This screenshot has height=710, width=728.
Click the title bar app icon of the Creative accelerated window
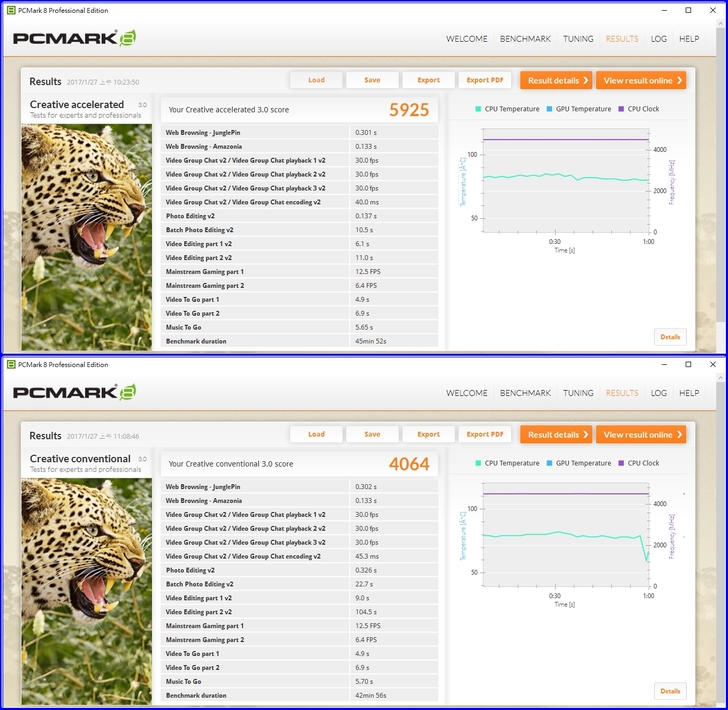coord(9,10)
